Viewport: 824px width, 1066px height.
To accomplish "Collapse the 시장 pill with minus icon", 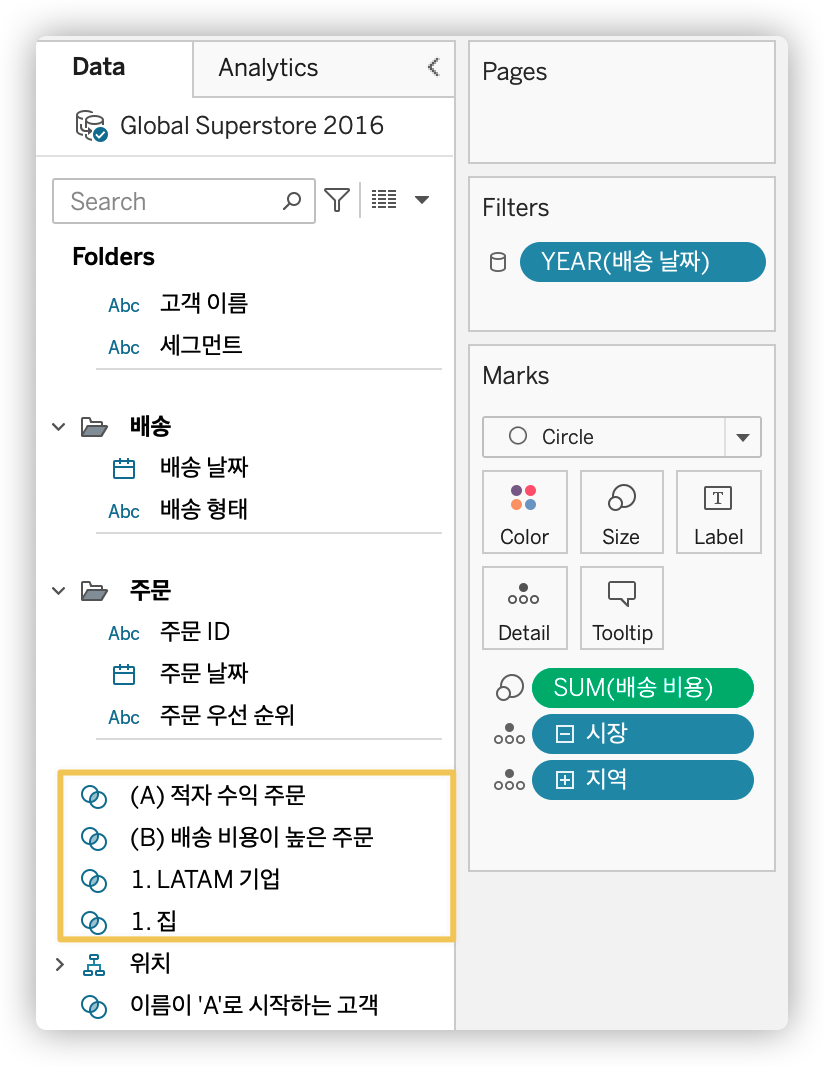I will (565, 734).
